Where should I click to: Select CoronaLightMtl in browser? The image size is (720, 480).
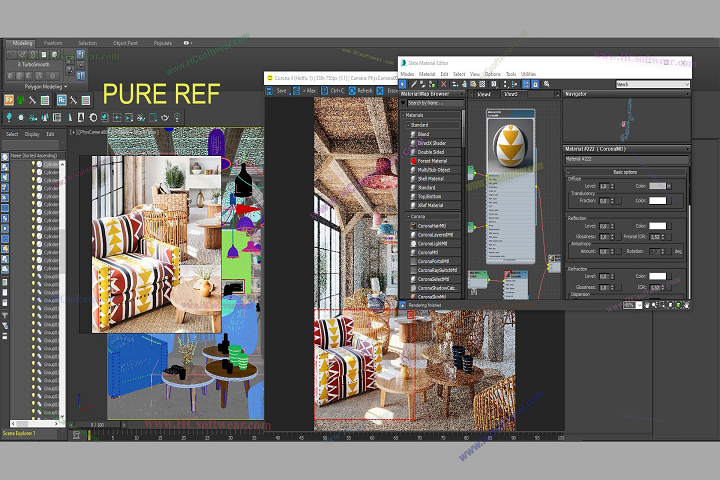tap(435, 243)
